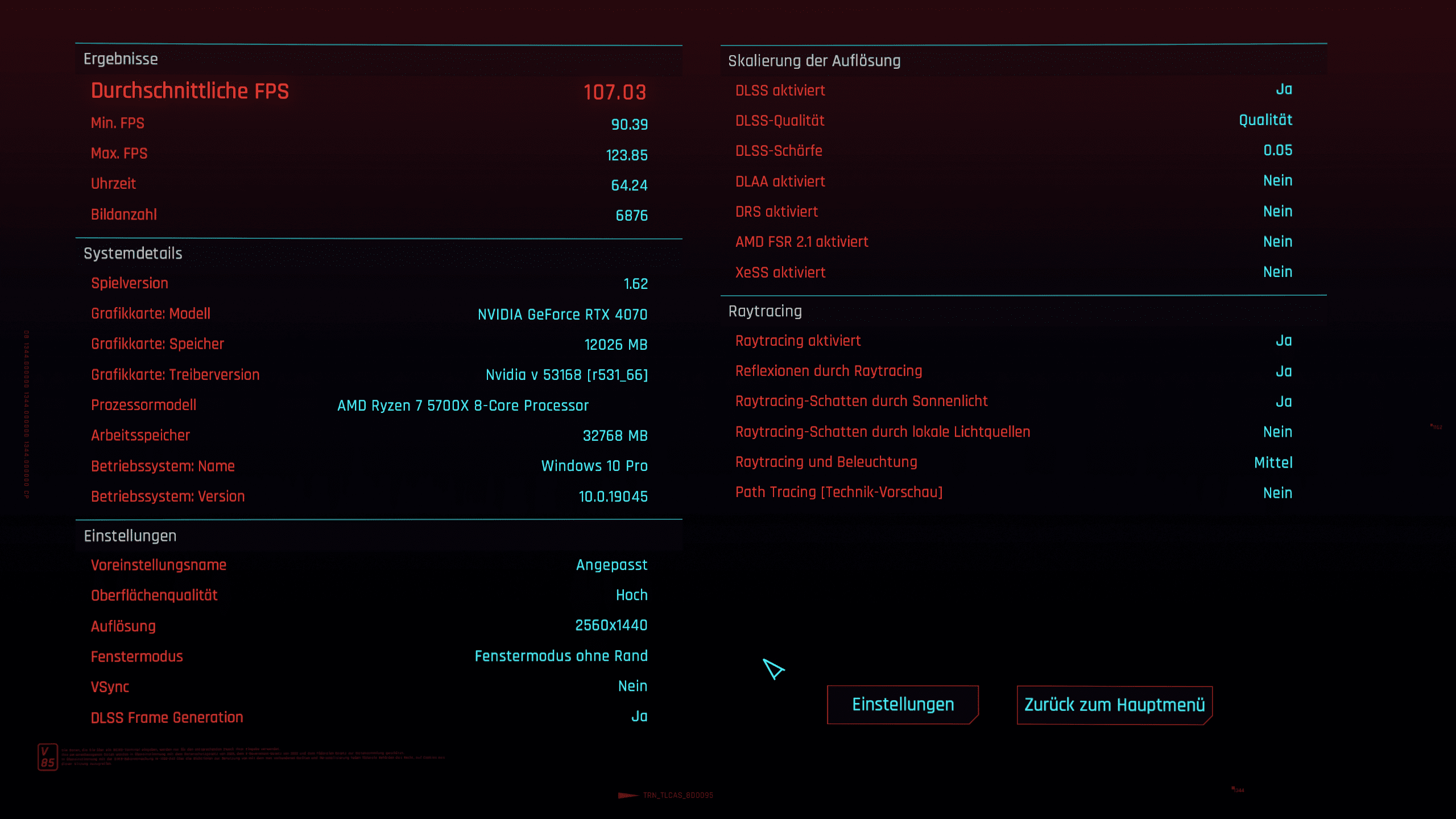
Task: Select the Oberflächenqualität value Hoch
Action: 631,595
